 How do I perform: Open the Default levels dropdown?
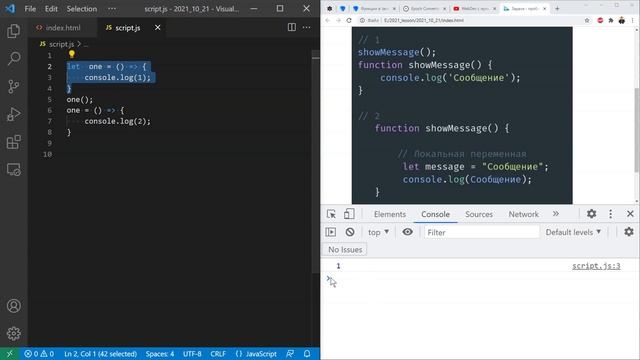point(573,232)
